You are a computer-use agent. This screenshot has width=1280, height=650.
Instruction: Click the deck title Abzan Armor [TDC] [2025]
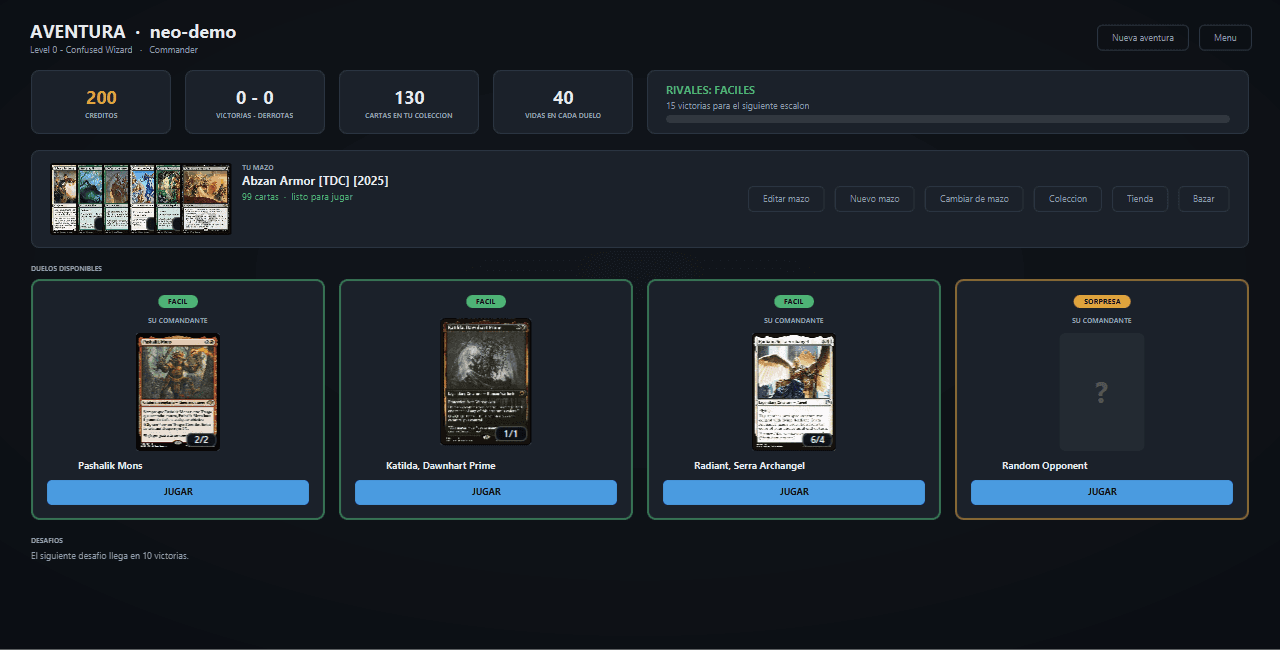click(x=315, y=181)
